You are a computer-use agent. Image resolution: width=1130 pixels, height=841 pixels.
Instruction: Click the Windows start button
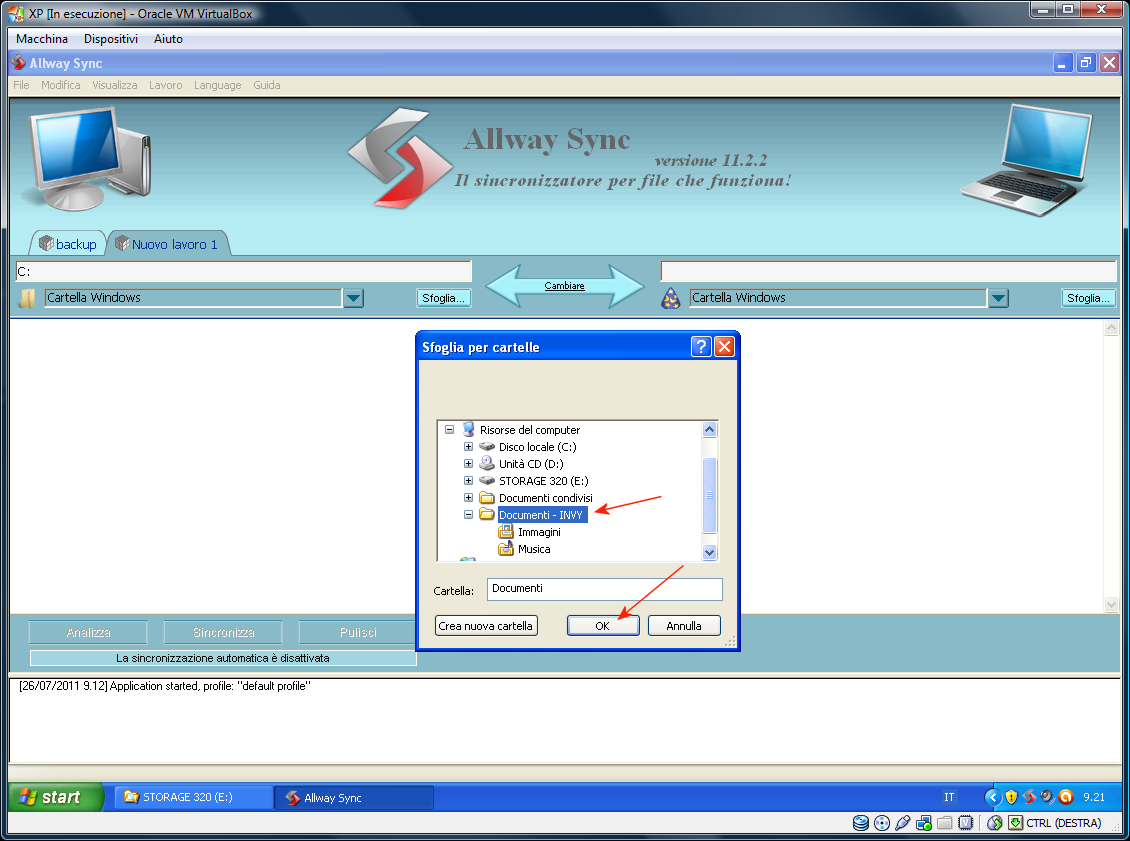(x=55, y=797)
